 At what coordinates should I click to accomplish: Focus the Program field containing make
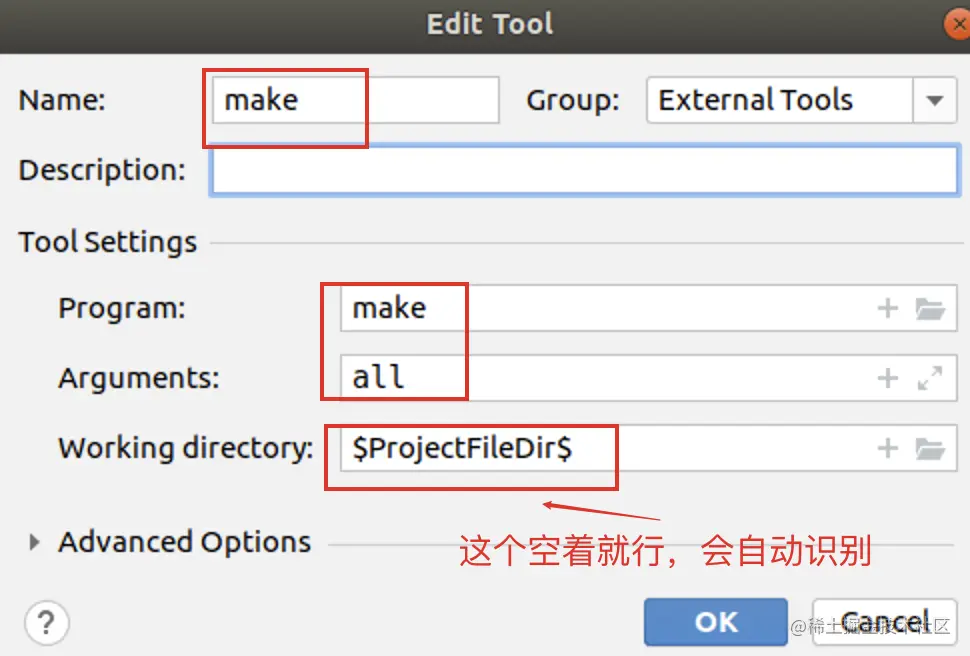tap(648, 308)
